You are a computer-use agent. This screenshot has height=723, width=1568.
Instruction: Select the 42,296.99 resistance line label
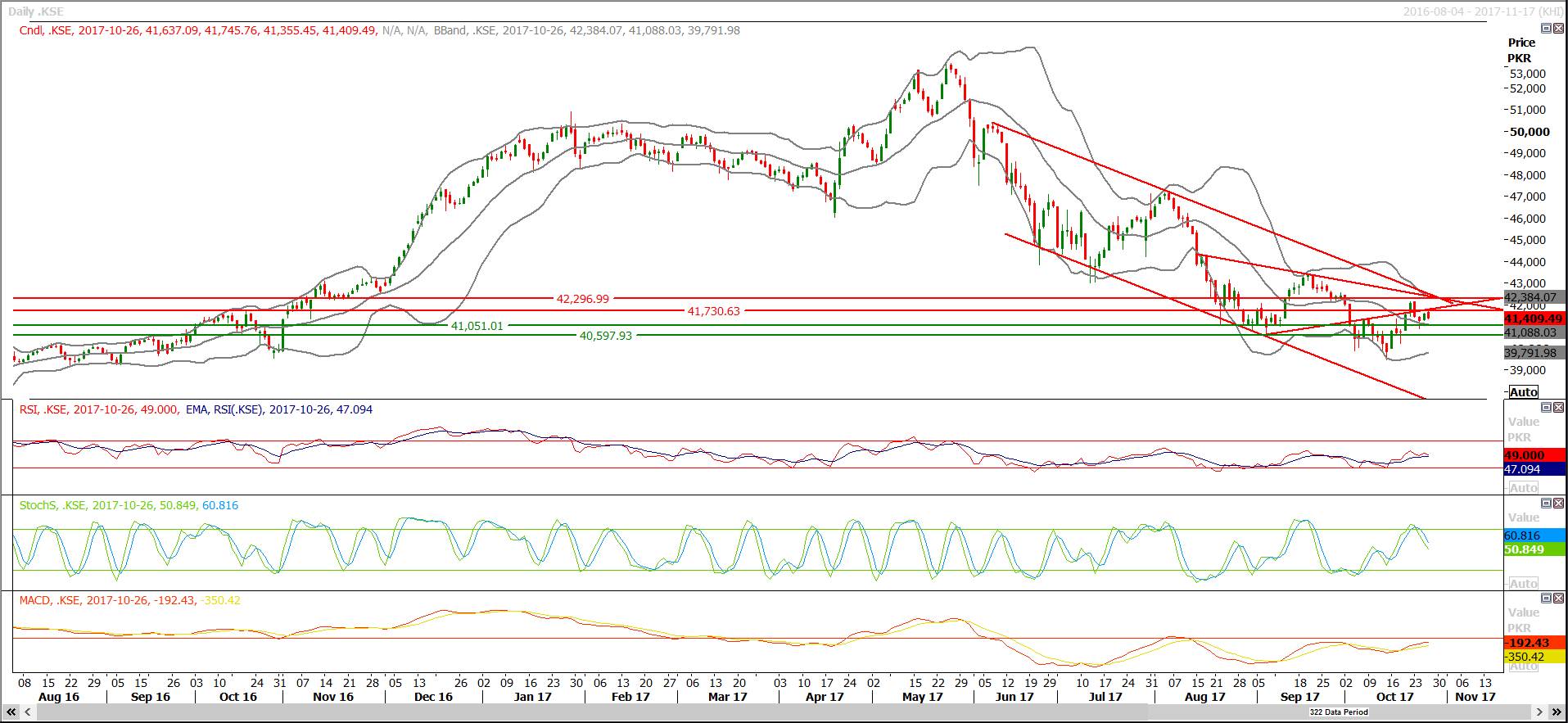(582, 299)
